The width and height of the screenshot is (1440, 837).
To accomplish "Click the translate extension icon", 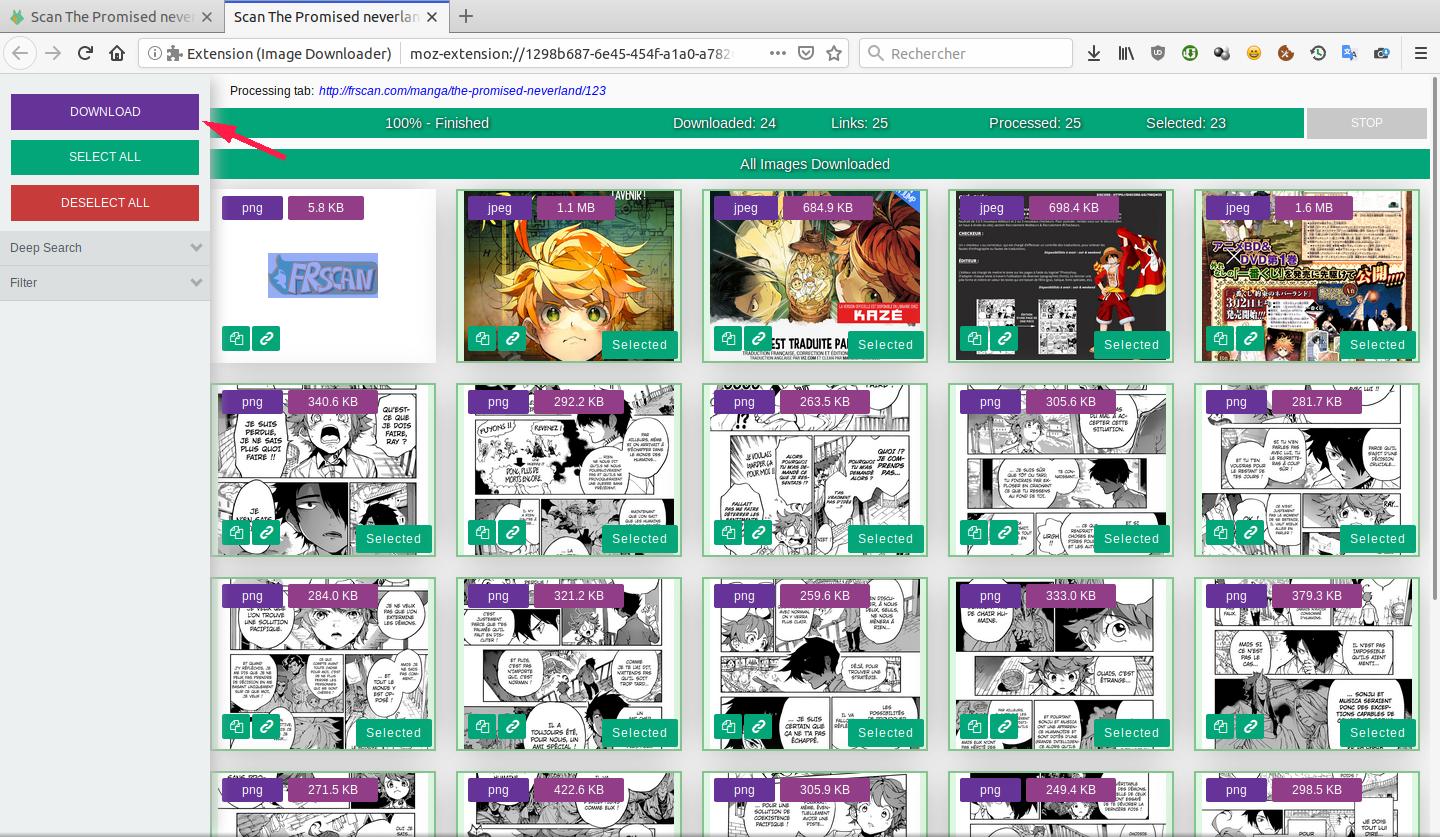I will (x=1349, y=53).
